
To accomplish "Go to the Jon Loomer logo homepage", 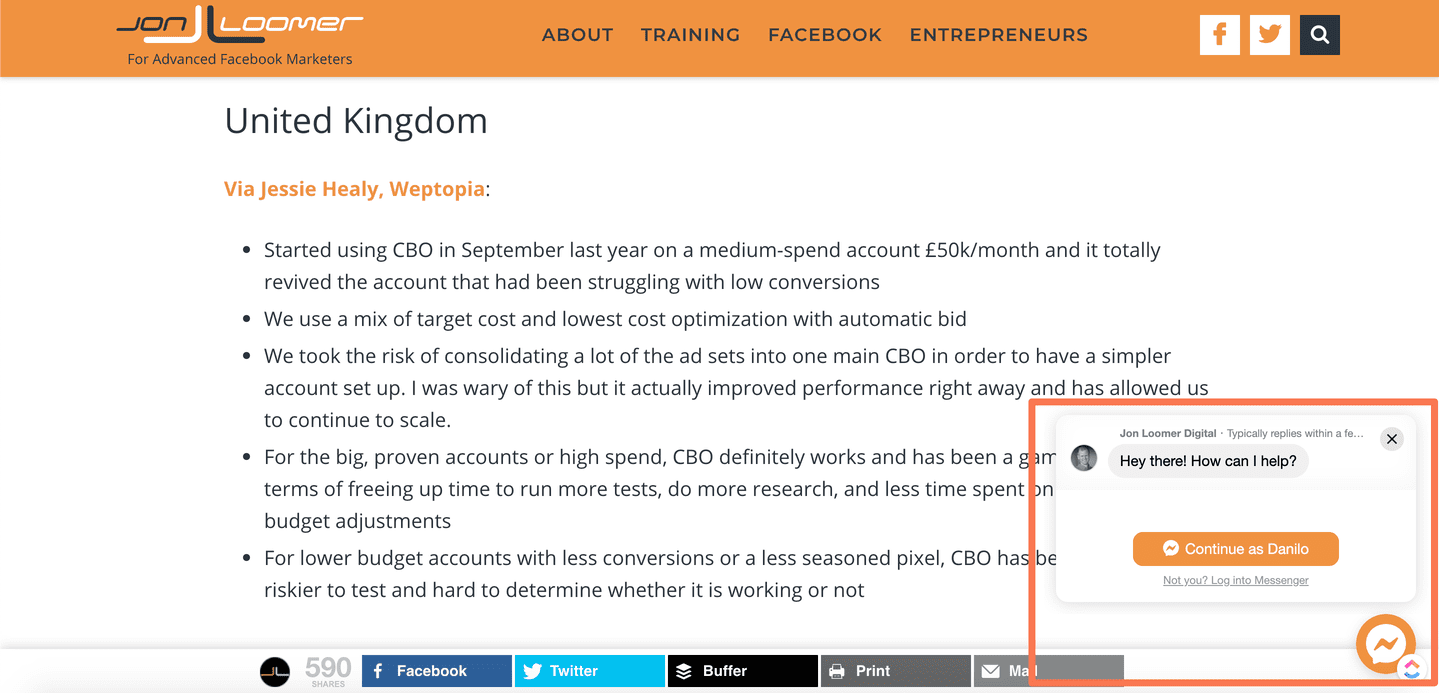I will click(240, 35).
